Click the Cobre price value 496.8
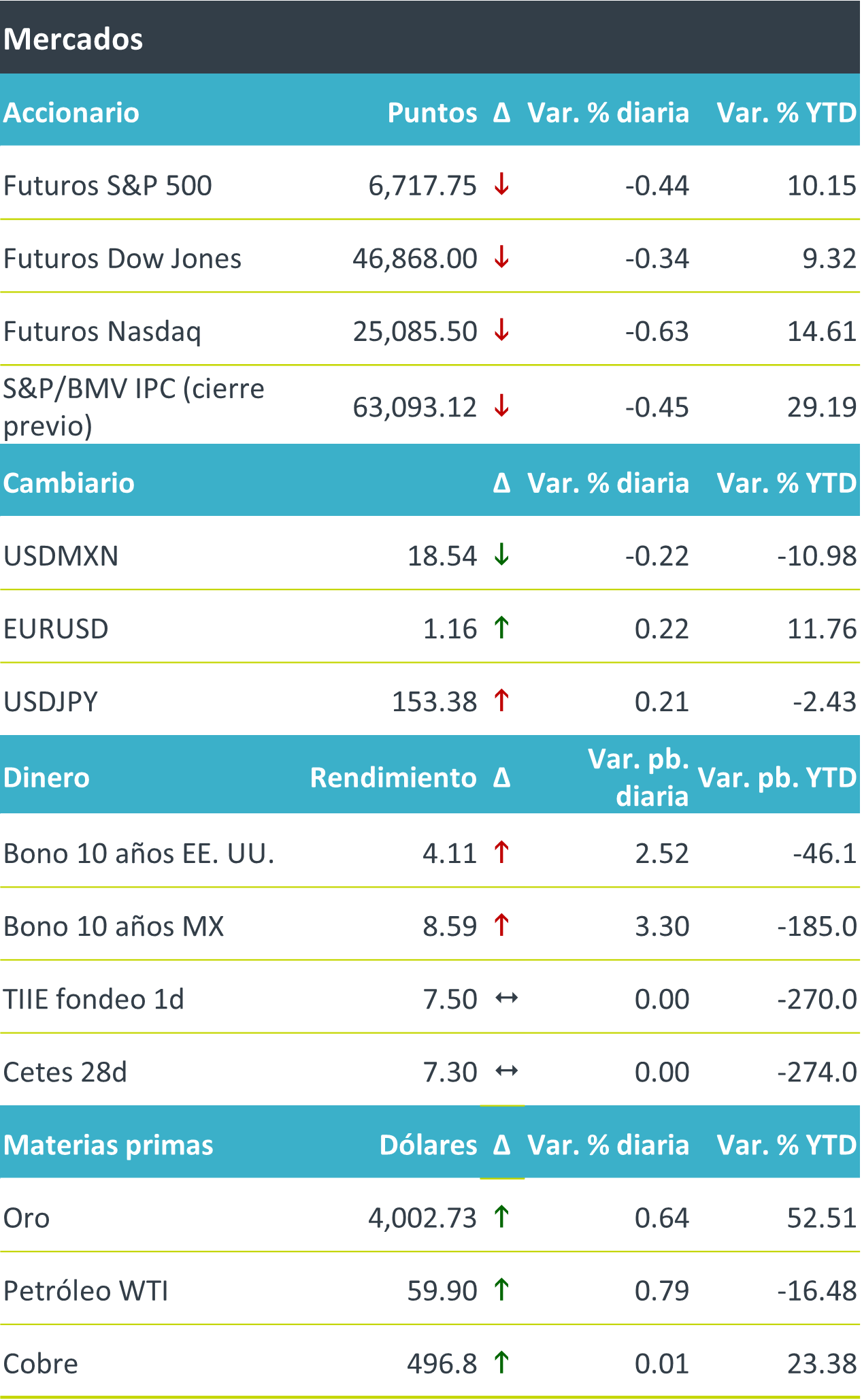The width and height of the screenshot is (862, 1400). click(442, 1363)
